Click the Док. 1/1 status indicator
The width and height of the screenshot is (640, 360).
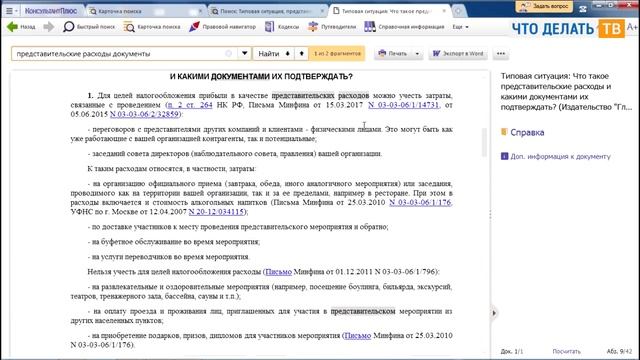pos(511,351)
